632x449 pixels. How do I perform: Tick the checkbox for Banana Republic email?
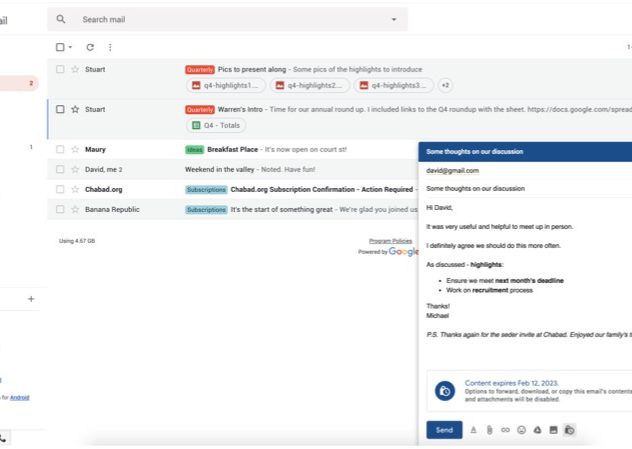pyautogui.click(x=61, y=209)
